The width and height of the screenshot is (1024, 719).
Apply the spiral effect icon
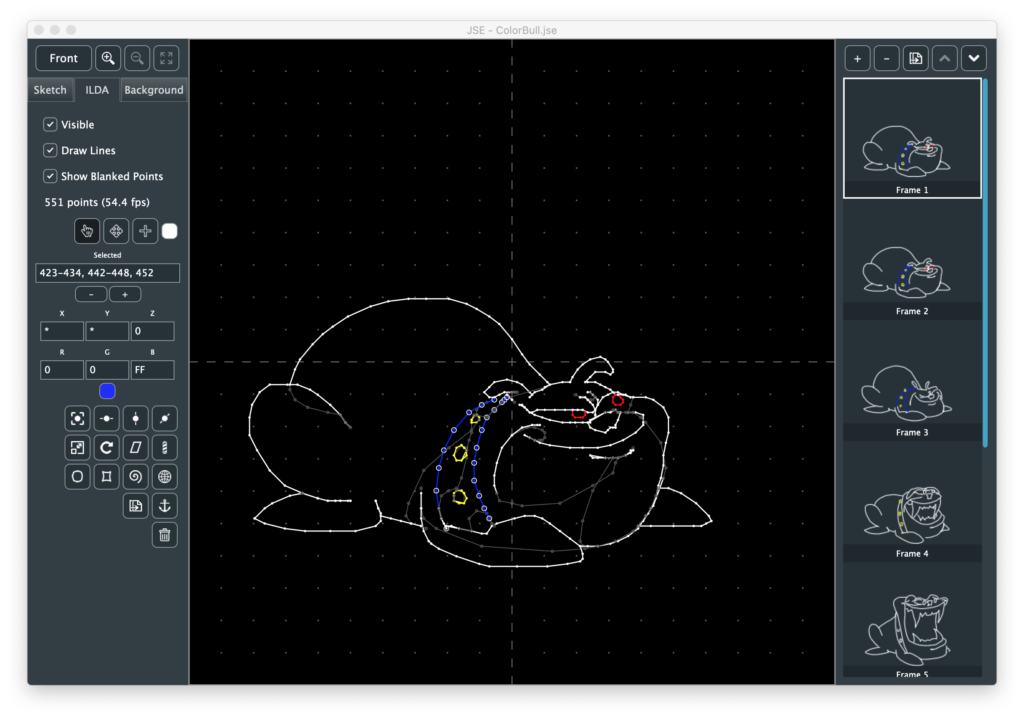[136, 477]
